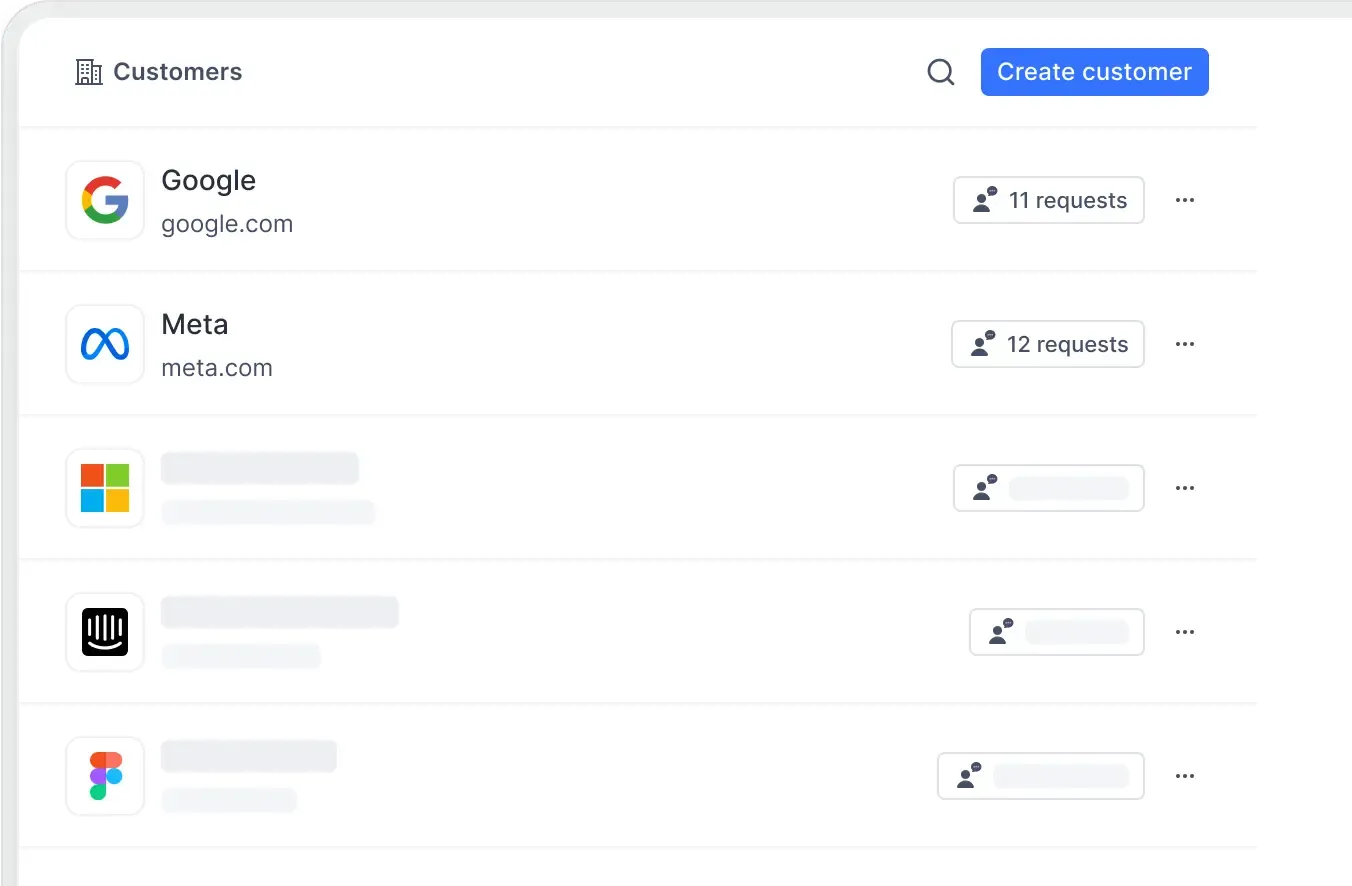Select the Intercom logo icon
The width and height of the screenshot is (1352, 886).
click(105, 632)
